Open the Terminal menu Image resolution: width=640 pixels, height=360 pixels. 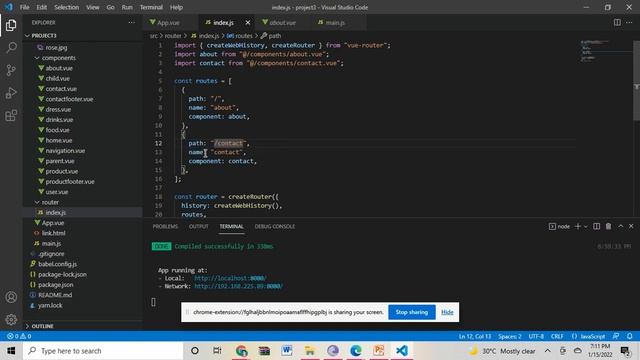pos(151,7)
